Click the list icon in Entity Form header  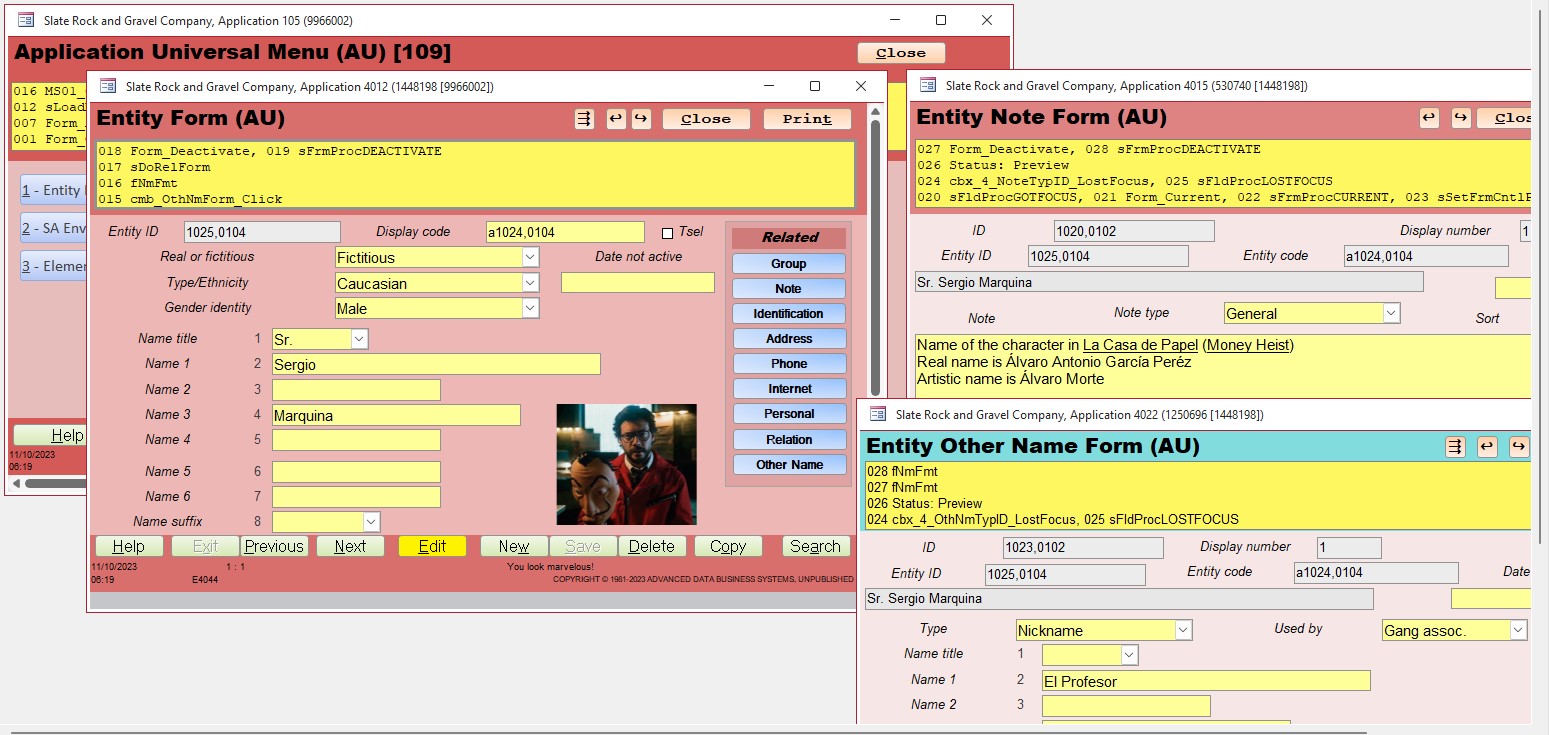[x=584, y=119]
